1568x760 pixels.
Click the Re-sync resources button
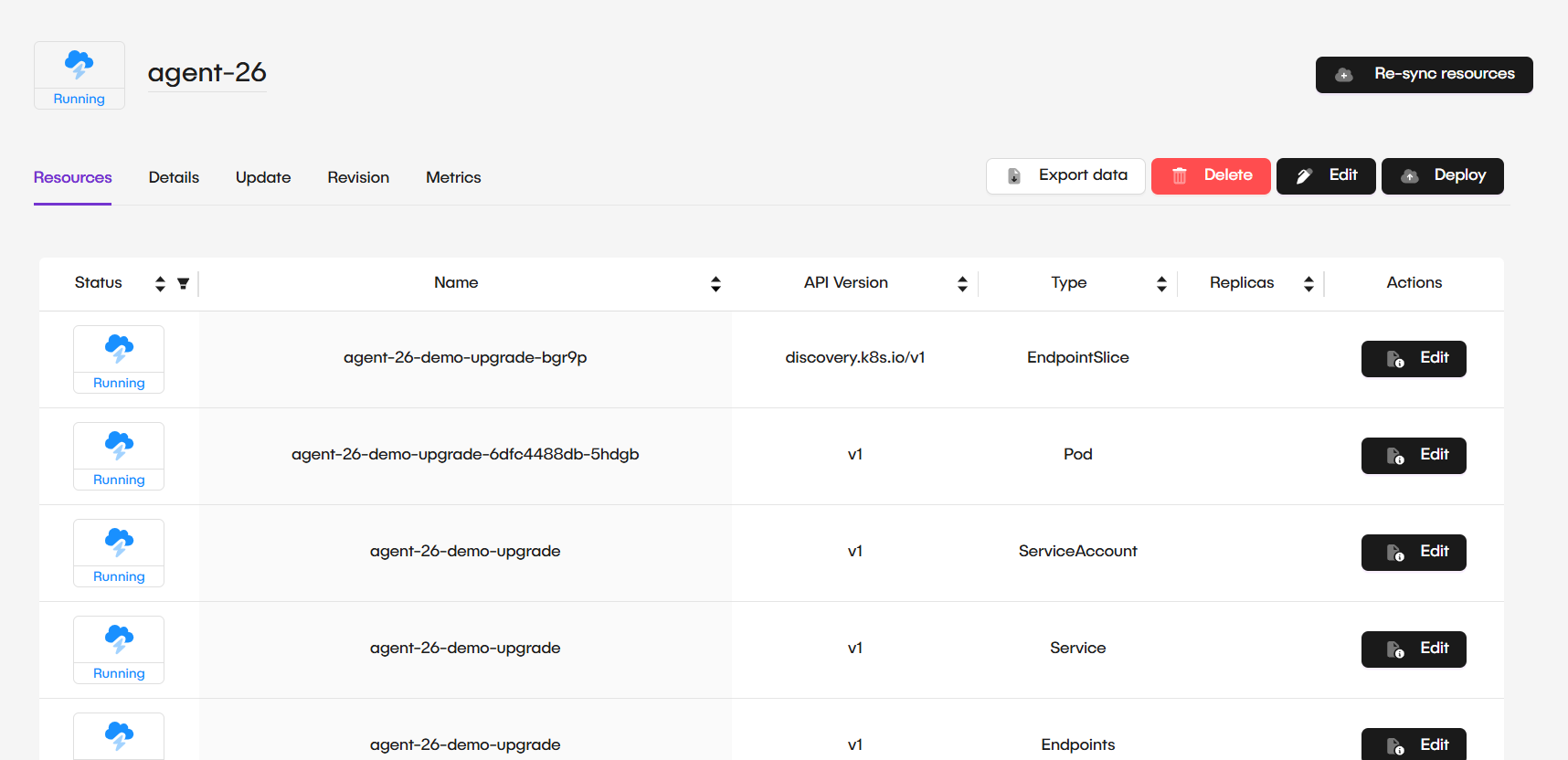pos(1424,74)
